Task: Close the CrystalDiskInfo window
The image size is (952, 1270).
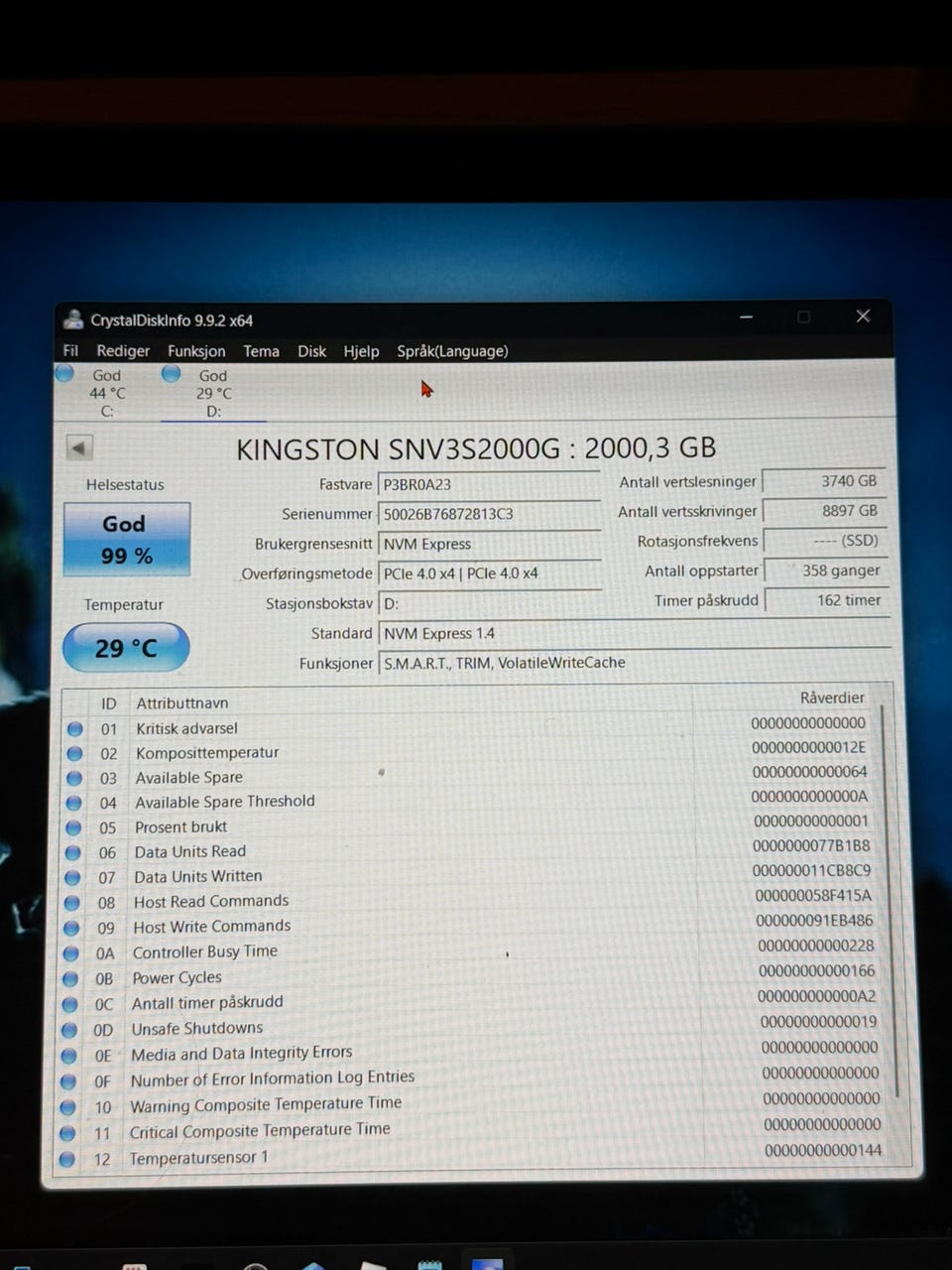Action: pyautogui.click(x=863, y=316)
